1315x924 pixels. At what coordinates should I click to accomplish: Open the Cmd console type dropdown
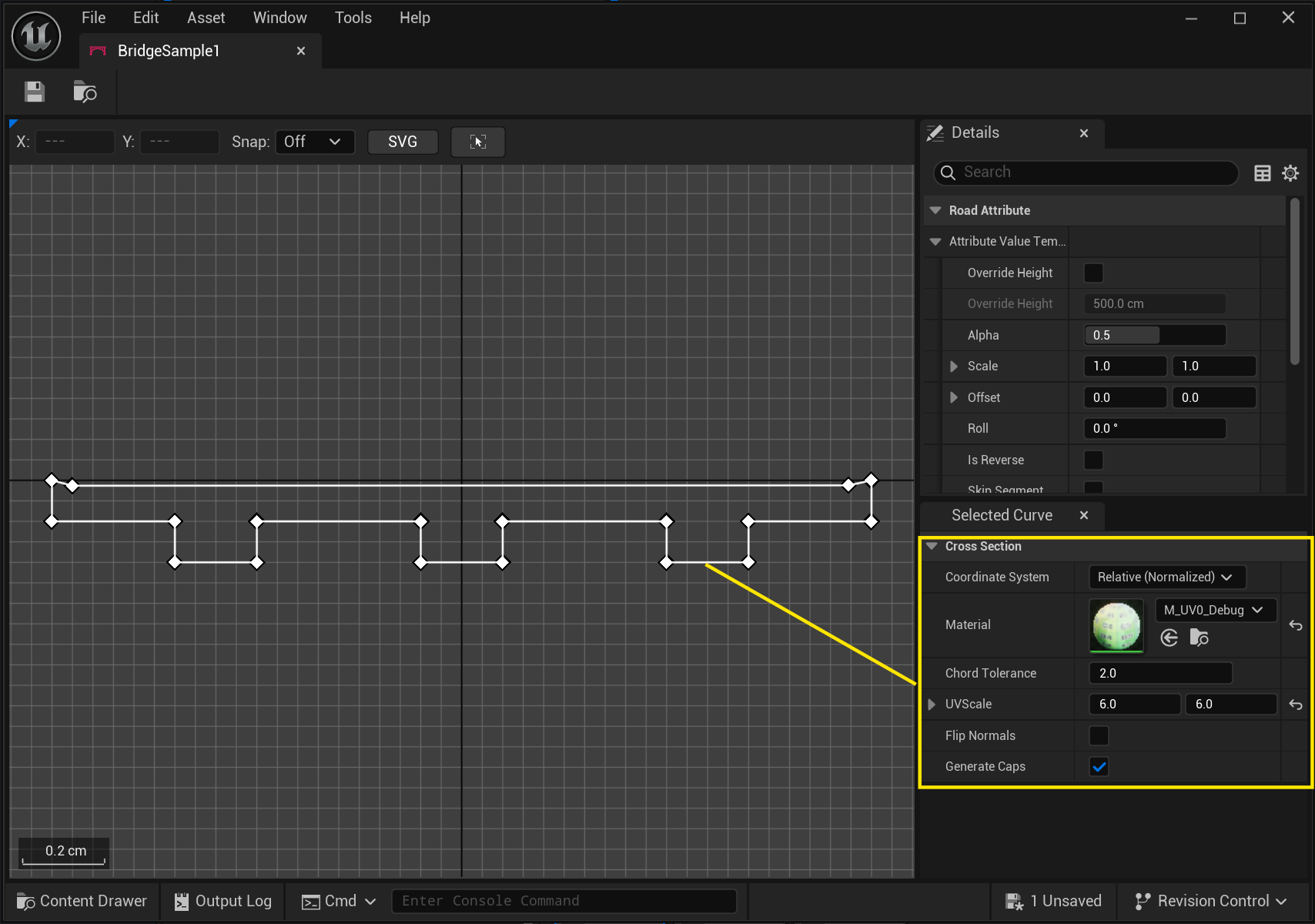(x=339, y=901)
